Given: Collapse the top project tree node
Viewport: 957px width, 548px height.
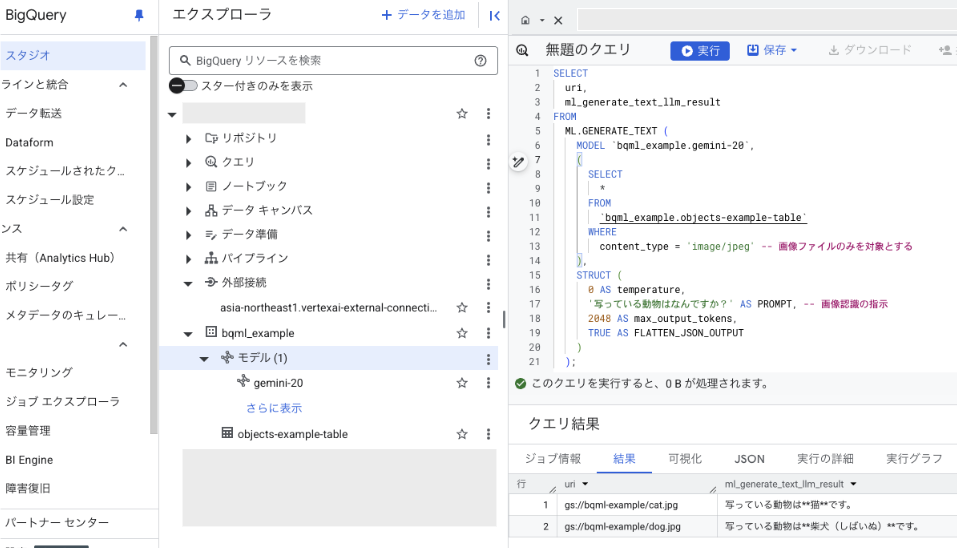Looking at the screenshot, I should coord(172,114).
